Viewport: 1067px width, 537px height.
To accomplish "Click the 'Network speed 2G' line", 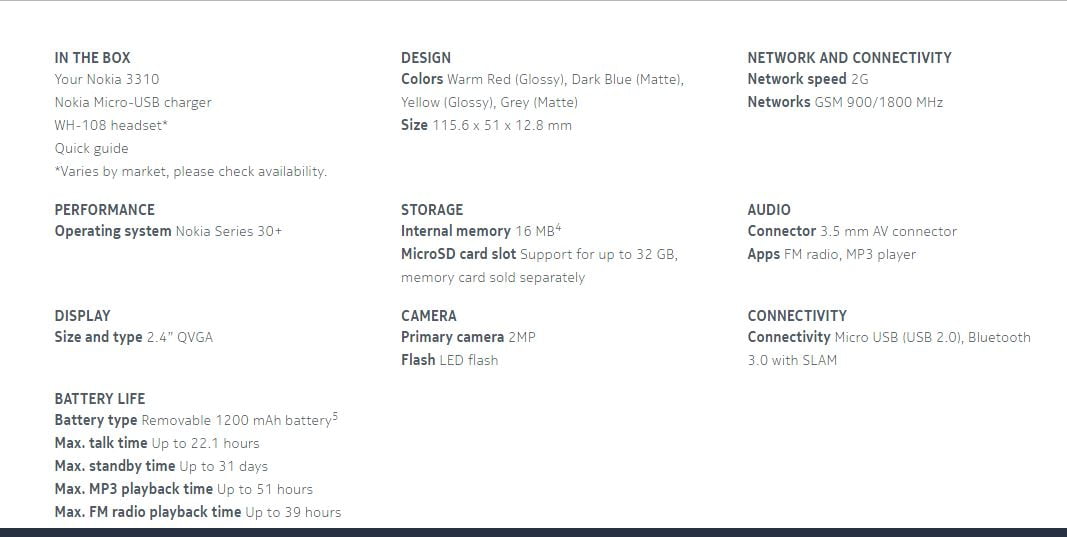I will (x=808, y=79).
